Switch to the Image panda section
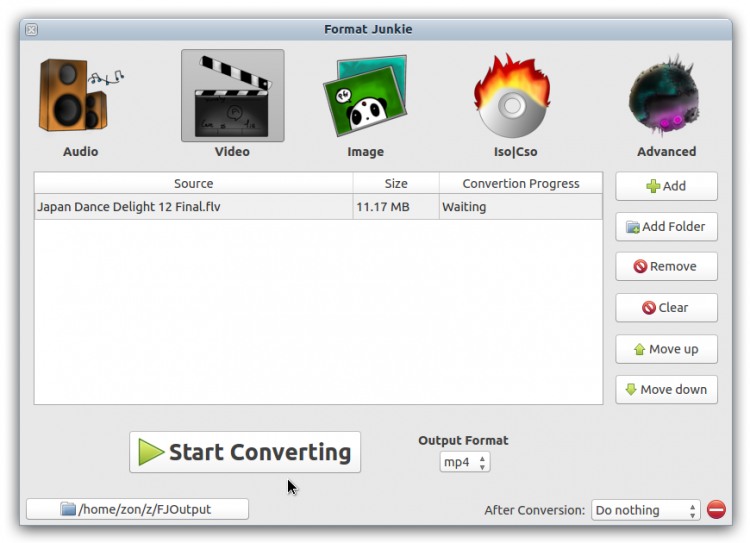750x543 pixels. point(365,96)
